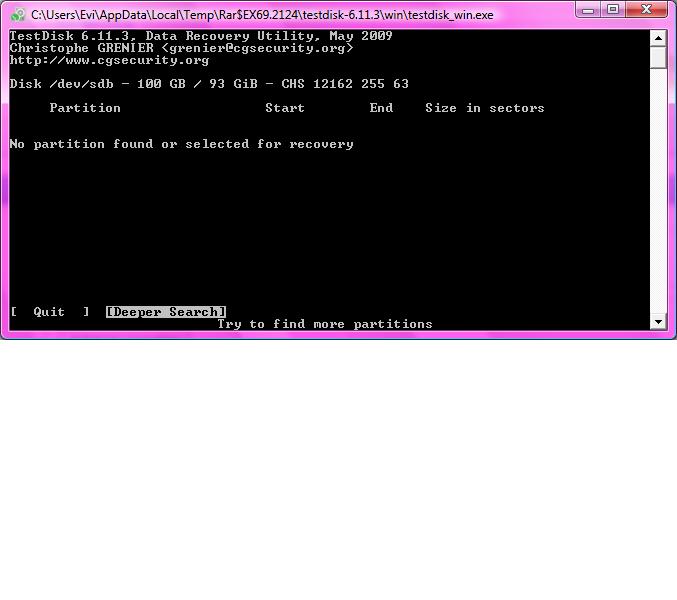The width and height of the screenshot is (677, 600).
Task: Click the scrollbar up arrow
Action: pos(658,38)
